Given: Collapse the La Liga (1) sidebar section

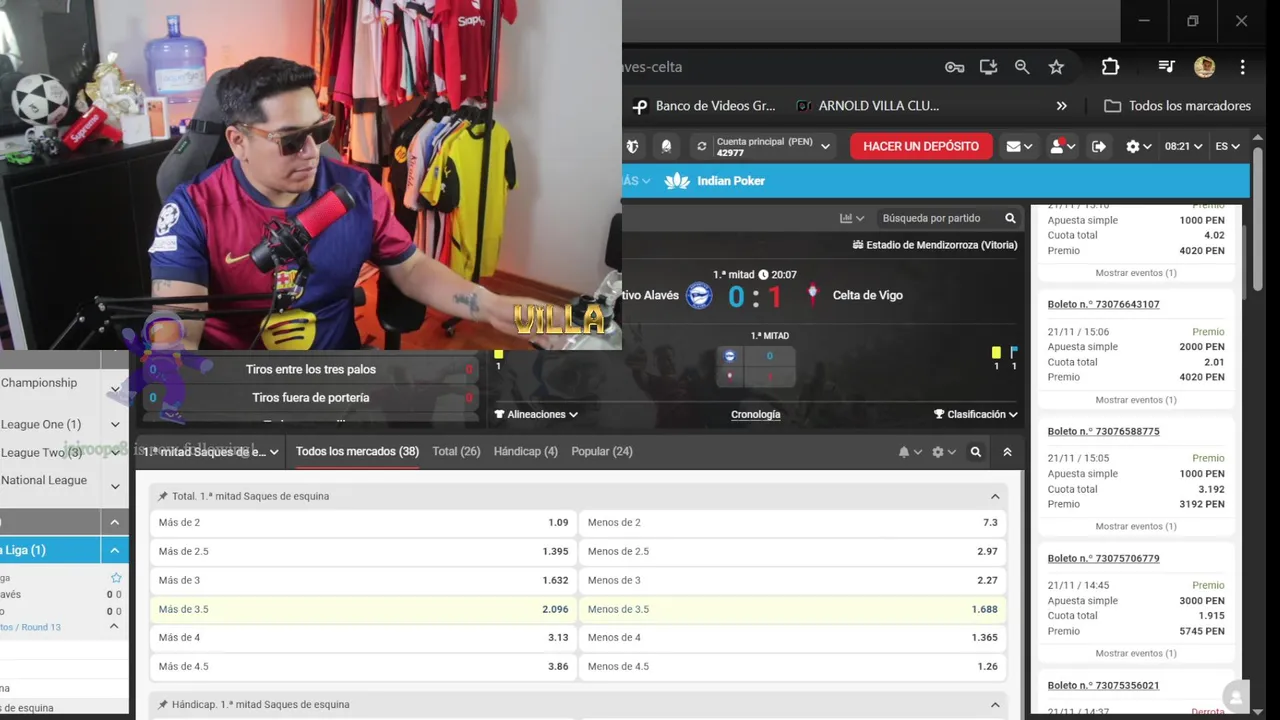Looking at the screenshot, I should coord(114,550).
